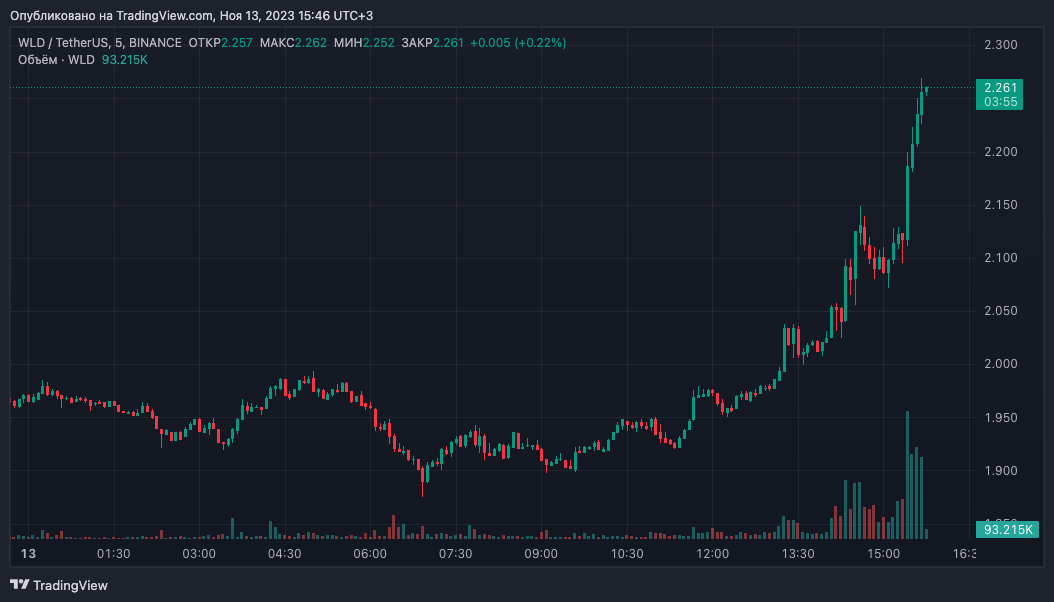Click the 06:00 time axis marker
1054x602 pixels.
pos(370,553)
